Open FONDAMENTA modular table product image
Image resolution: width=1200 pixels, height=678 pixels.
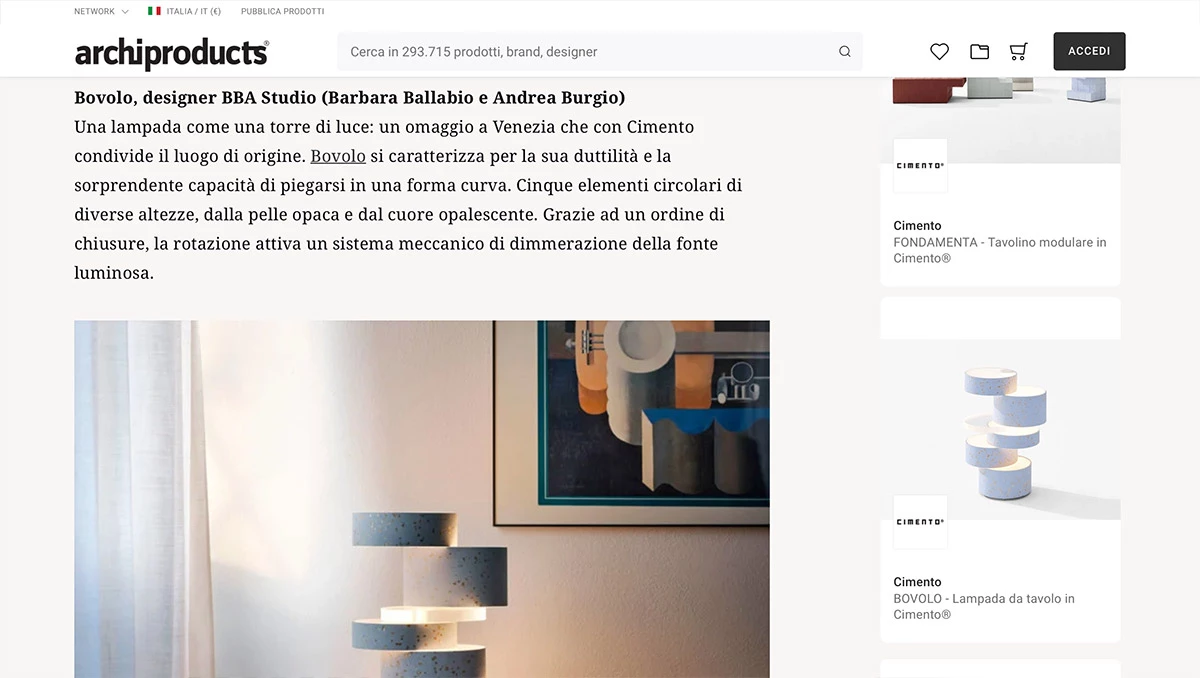(1000, 120)
